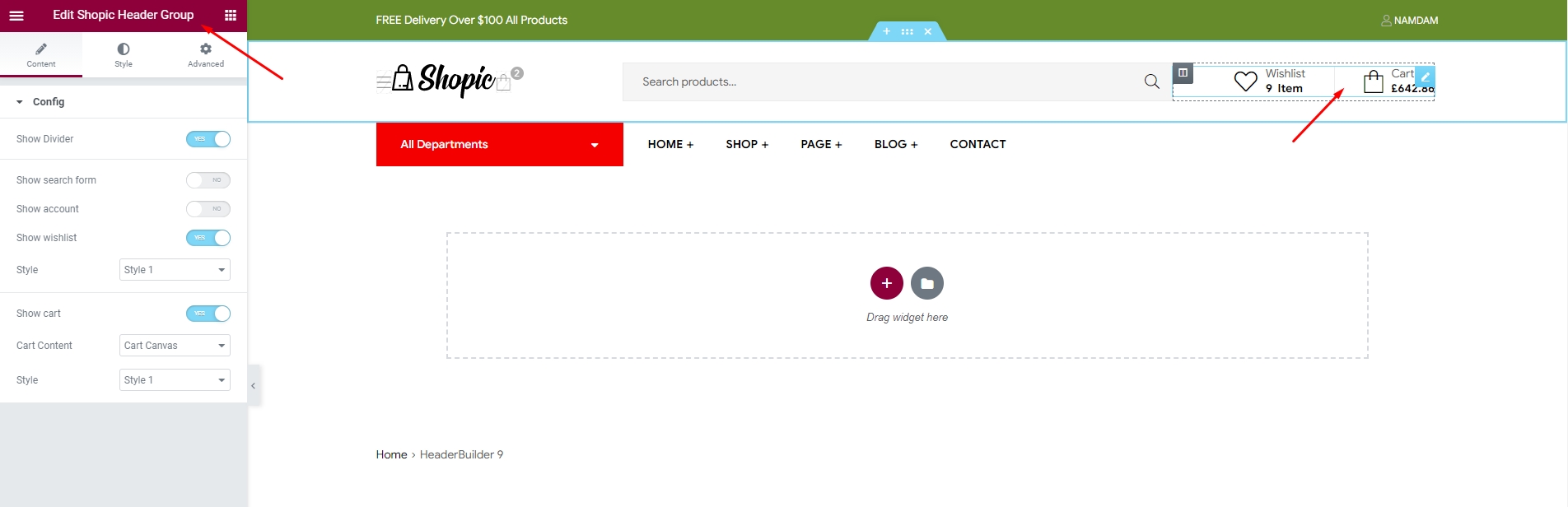Image resolution: width=1568 pixels, height=507 pixels.
Task: Click the CONTACT navigation link
Action: [978, 144]
